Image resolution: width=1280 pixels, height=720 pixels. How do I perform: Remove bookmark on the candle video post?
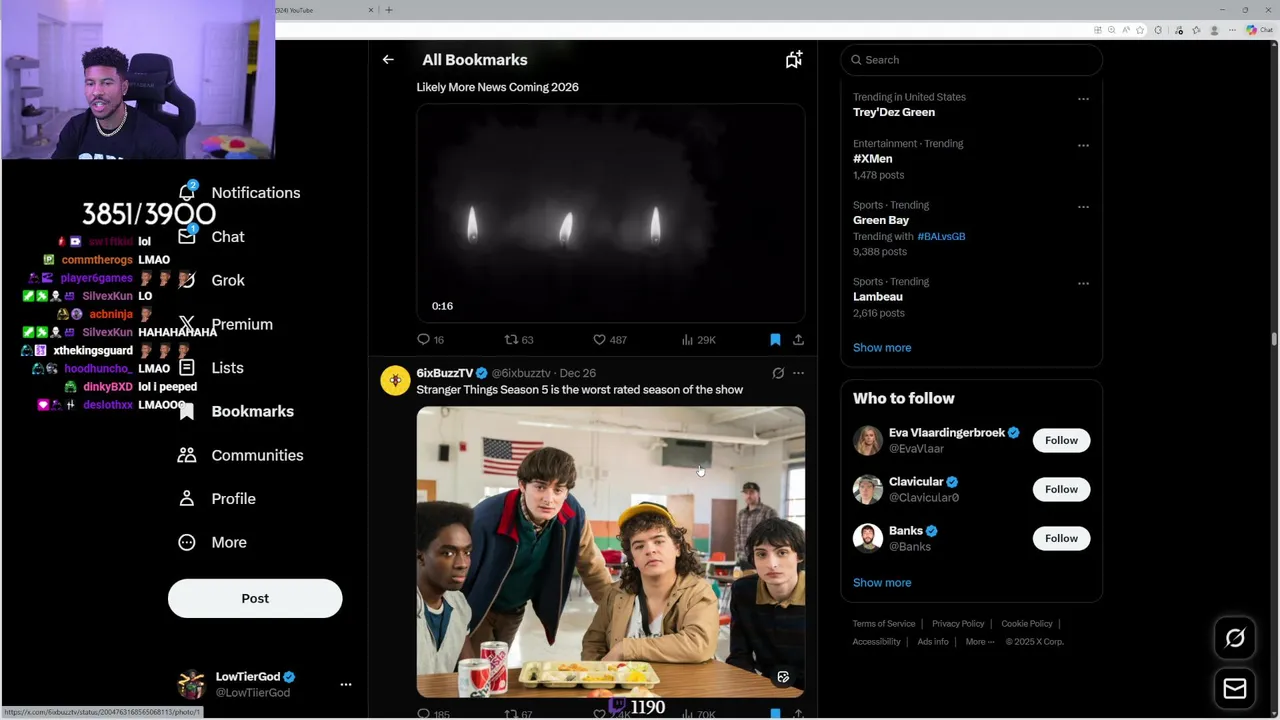(x=775, y=340)
